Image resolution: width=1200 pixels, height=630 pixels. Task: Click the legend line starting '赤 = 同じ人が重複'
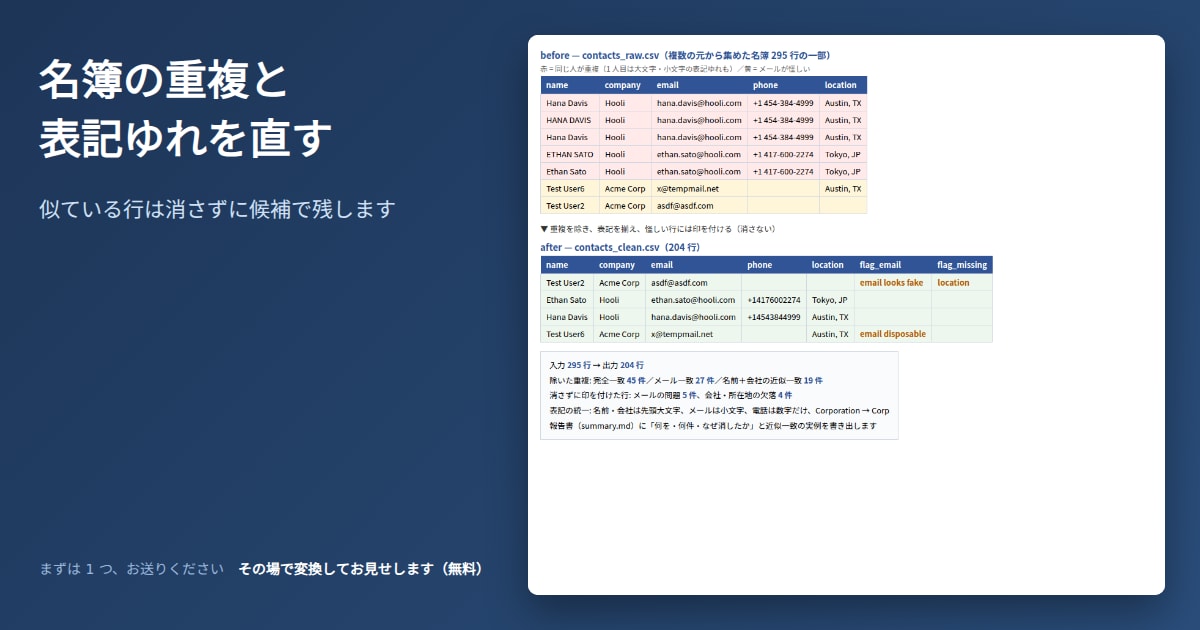click(675, 69)
